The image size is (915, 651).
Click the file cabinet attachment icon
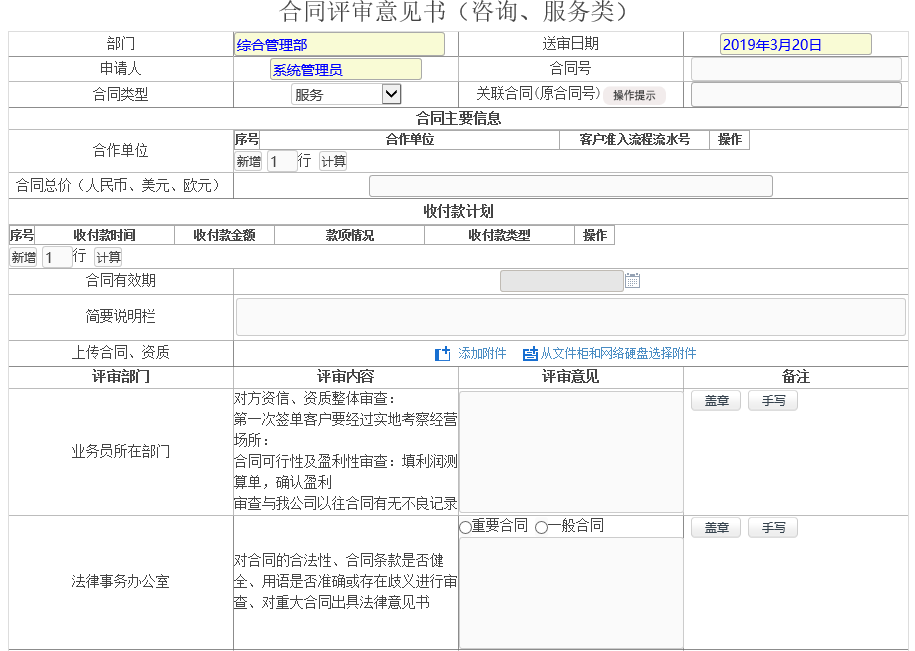530,354
